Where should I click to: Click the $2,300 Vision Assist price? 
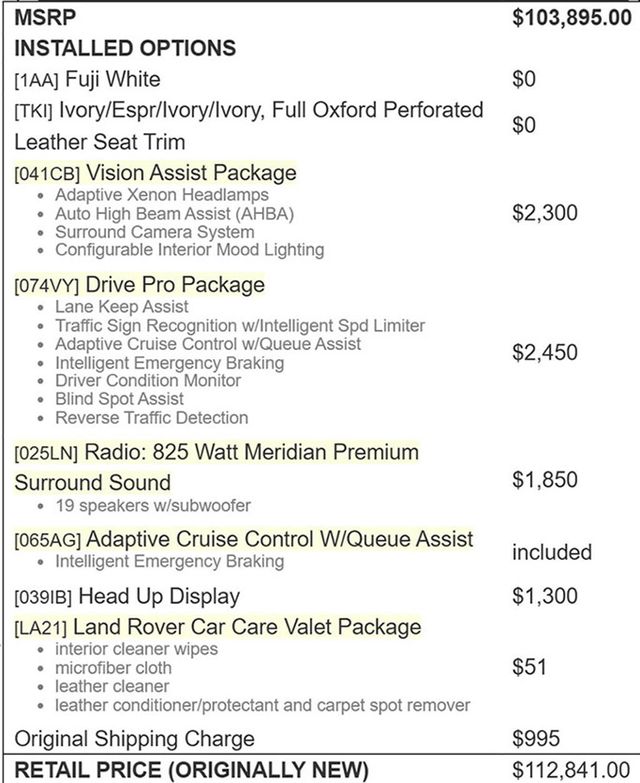tap(545, 212)
